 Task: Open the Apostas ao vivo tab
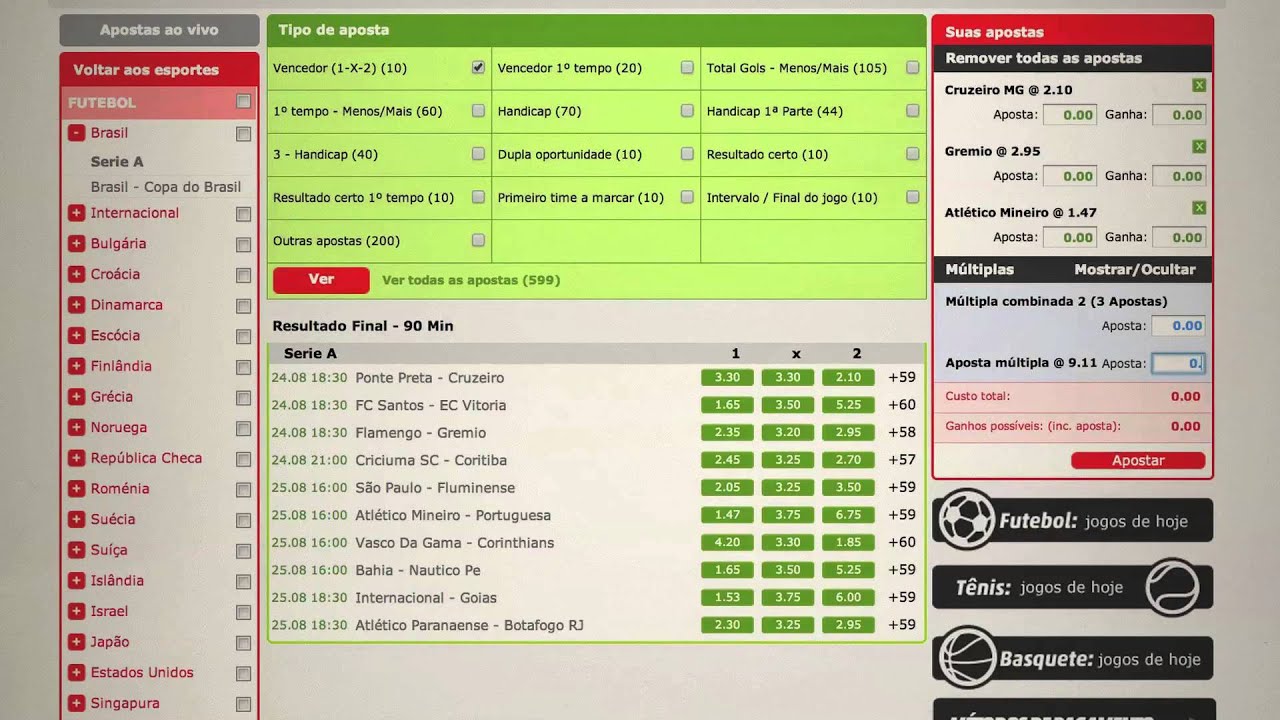pyautogui.click(x=159, y=30)
